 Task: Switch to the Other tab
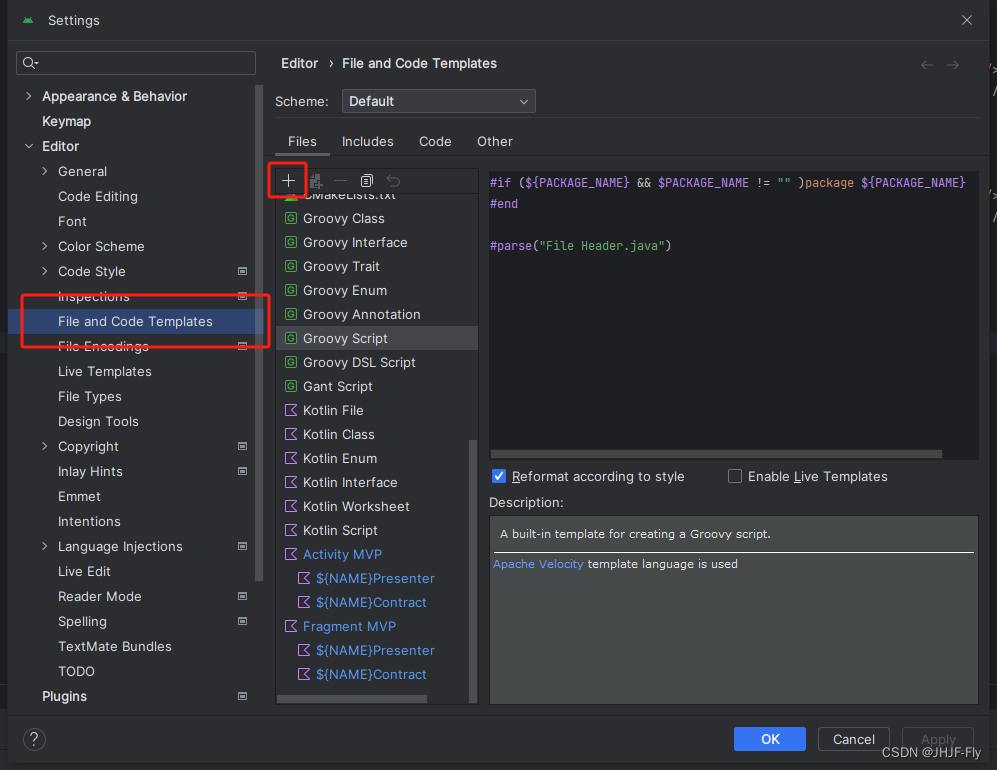(x=495, y=141)
